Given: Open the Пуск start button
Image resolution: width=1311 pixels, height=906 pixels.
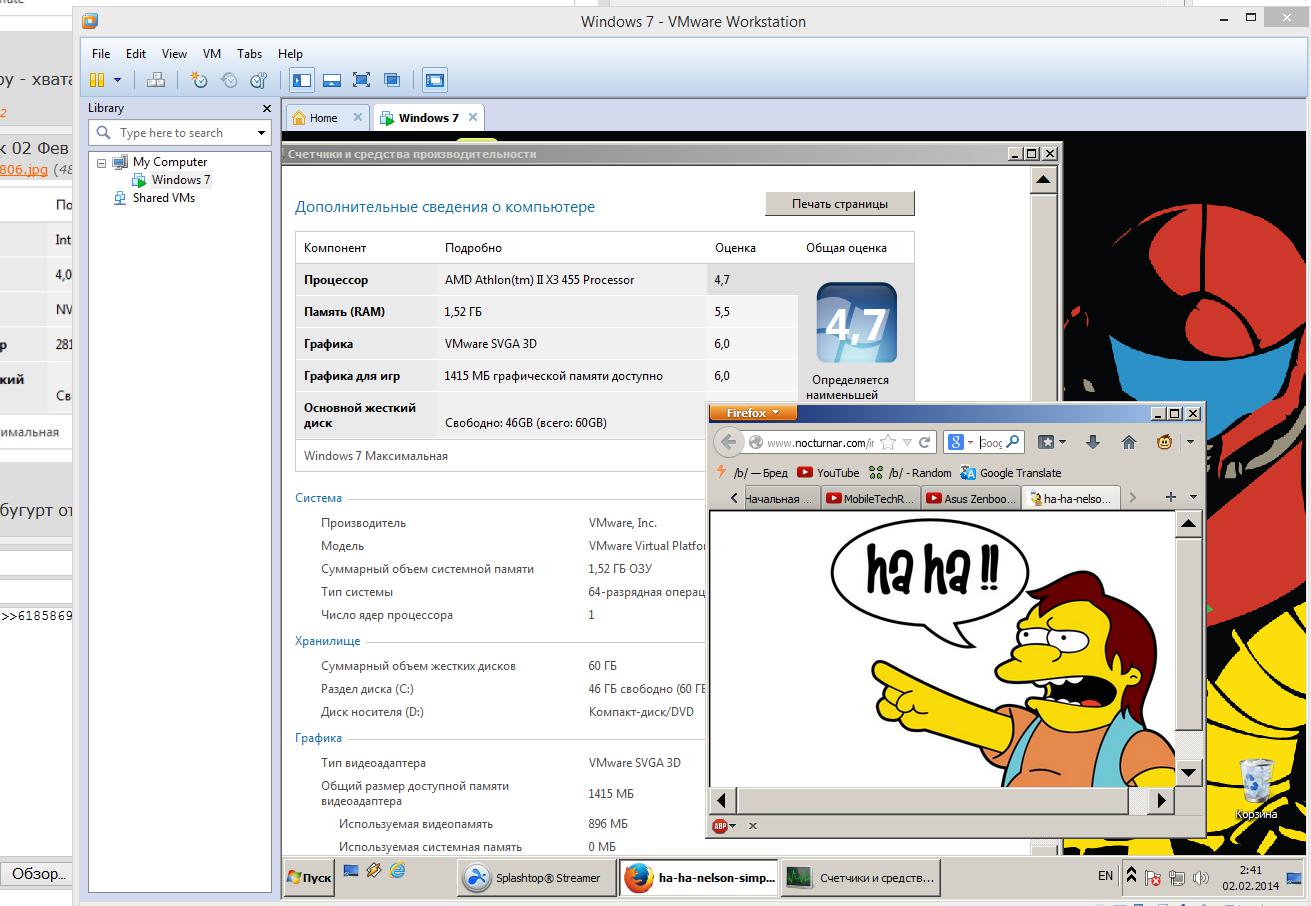Looking at the screenshot, I should click(x=308, y=877).
